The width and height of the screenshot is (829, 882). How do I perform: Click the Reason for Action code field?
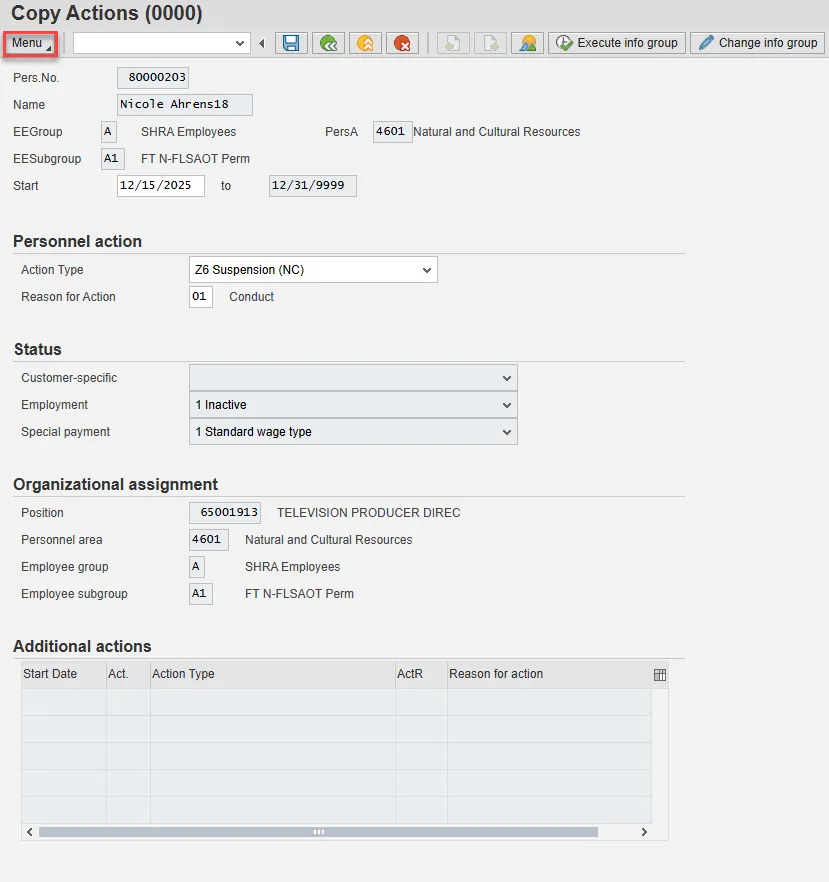pyautogui.click(x=200, y=297)
